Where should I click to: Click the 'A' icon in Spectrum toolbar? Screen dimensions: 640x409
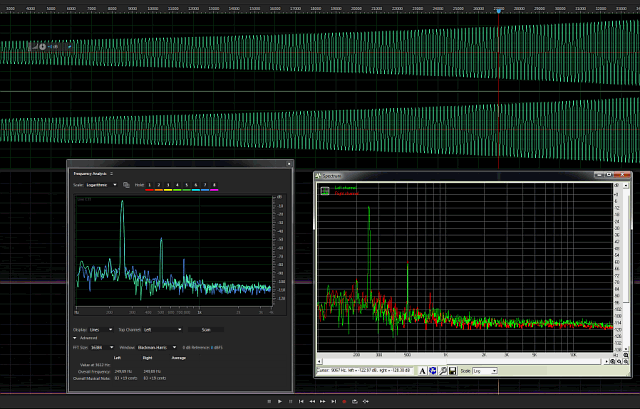click(422, 371)
